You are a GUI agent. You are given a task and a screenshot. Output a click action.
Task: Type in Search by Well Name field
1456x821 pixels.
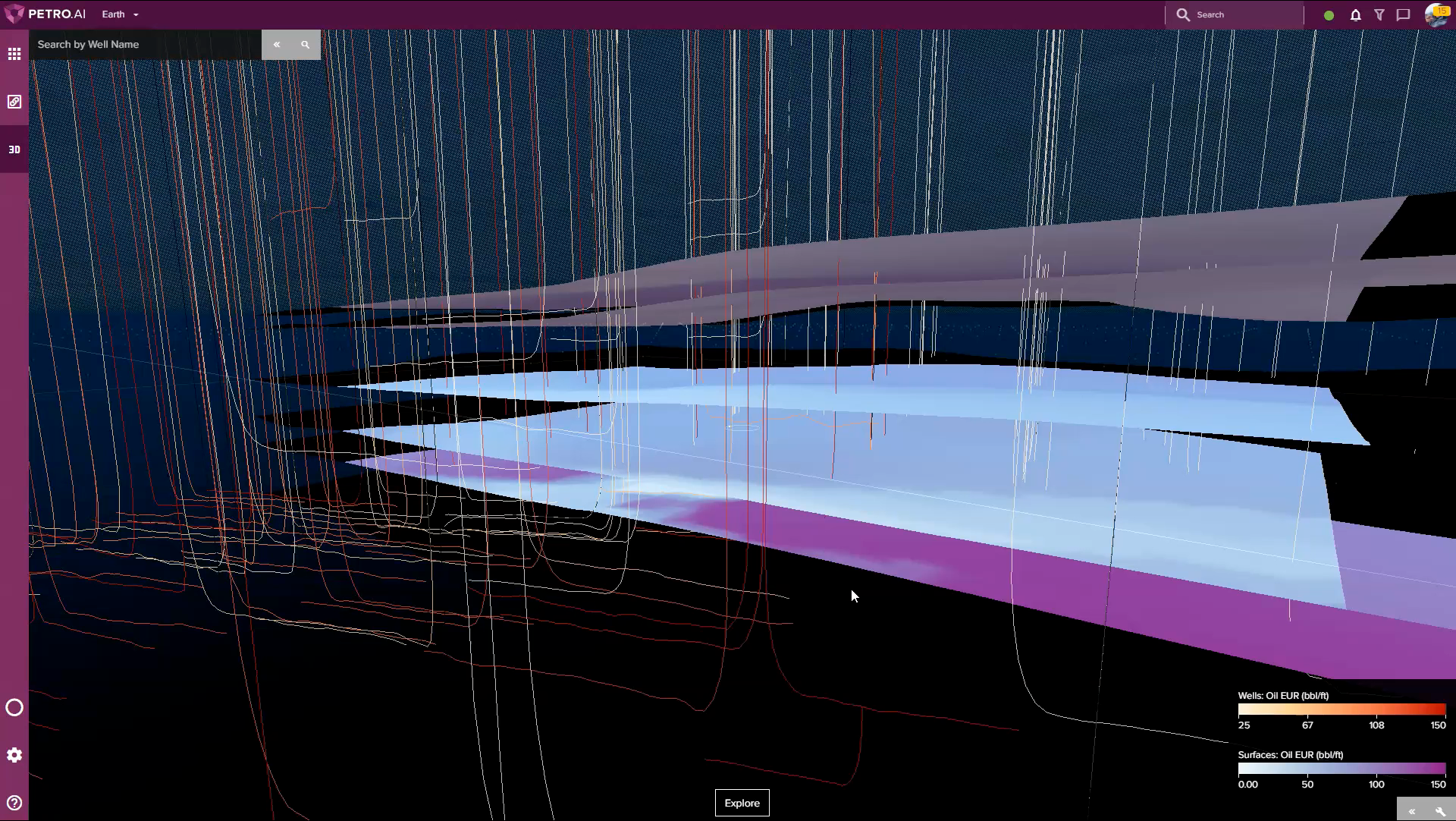click(144, 45)
